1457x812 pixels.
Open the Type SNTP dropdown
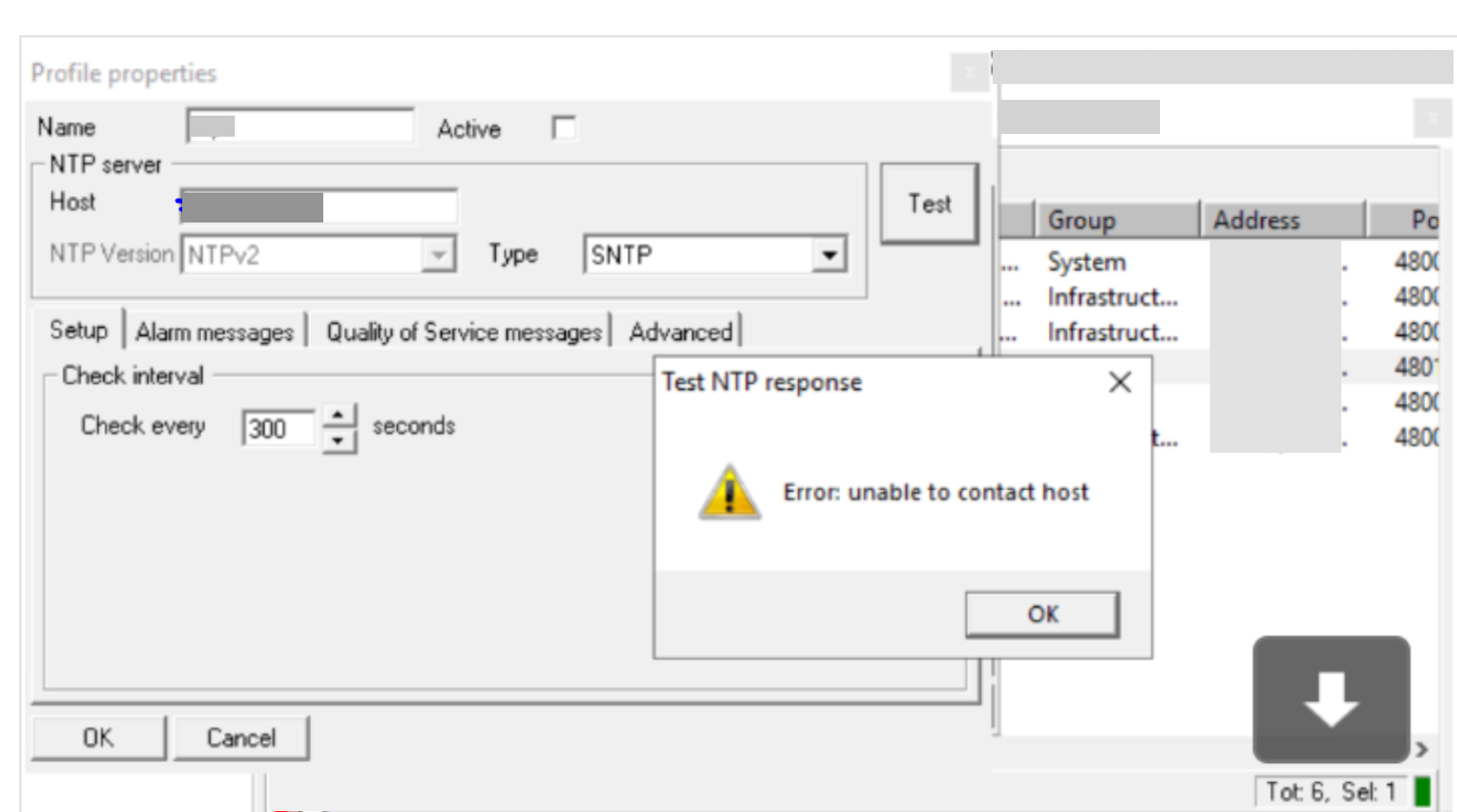(x=828, y=255)
